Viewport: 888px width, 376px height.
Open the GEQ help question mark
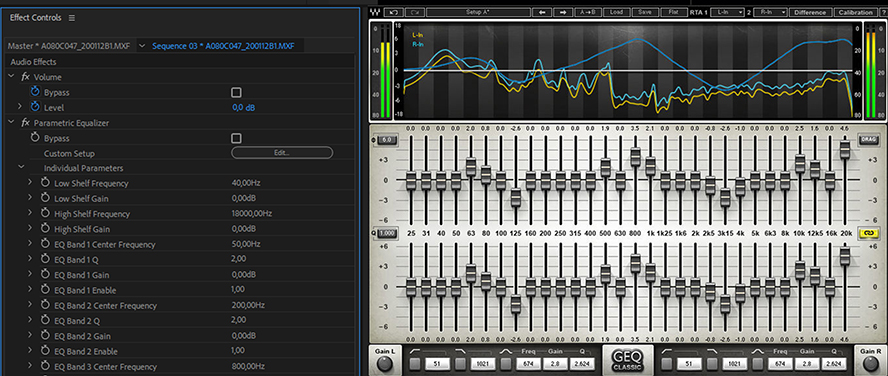click(x=883, y=12)
